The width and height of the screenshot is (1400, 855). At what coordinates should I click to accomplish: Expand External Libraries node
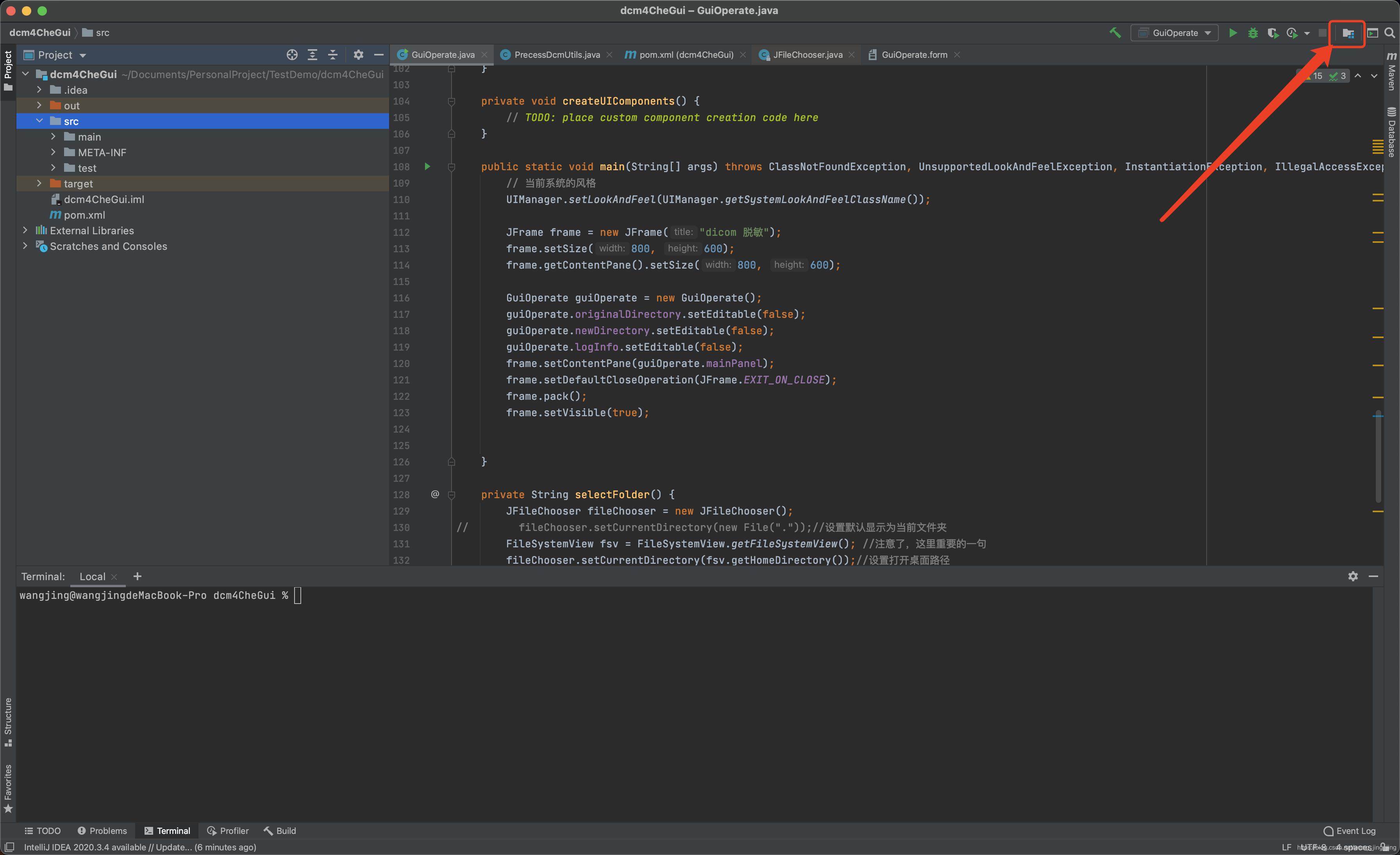point(25,230)
